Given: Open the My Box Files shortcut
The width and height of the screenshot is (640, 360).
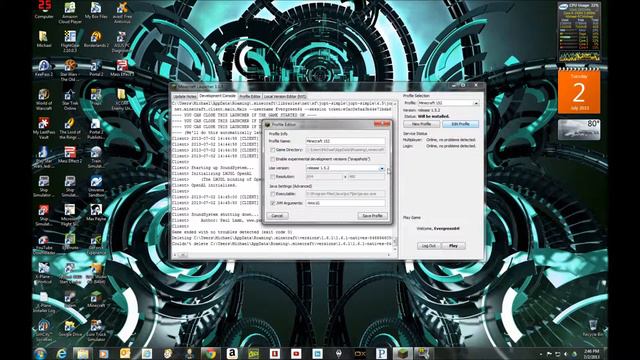Looking at the screenshot, I should coord(96,10).
